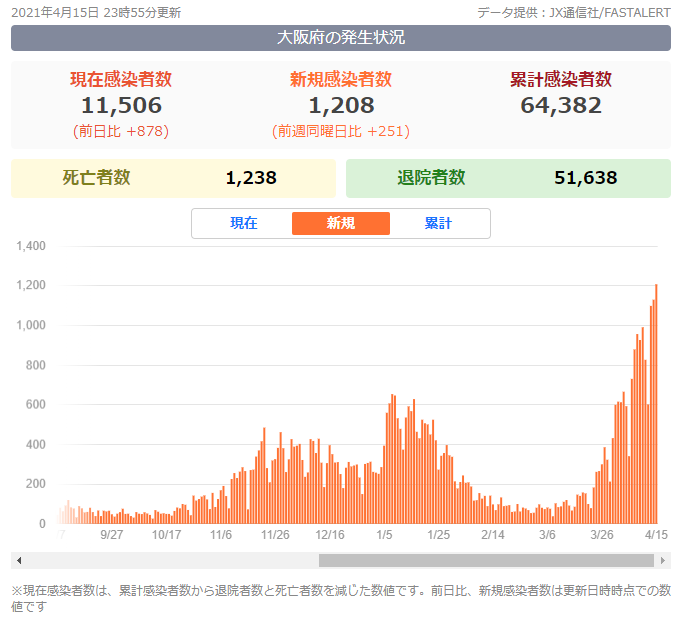Click the 11/26 date label on x-axis

coord(275,535)
